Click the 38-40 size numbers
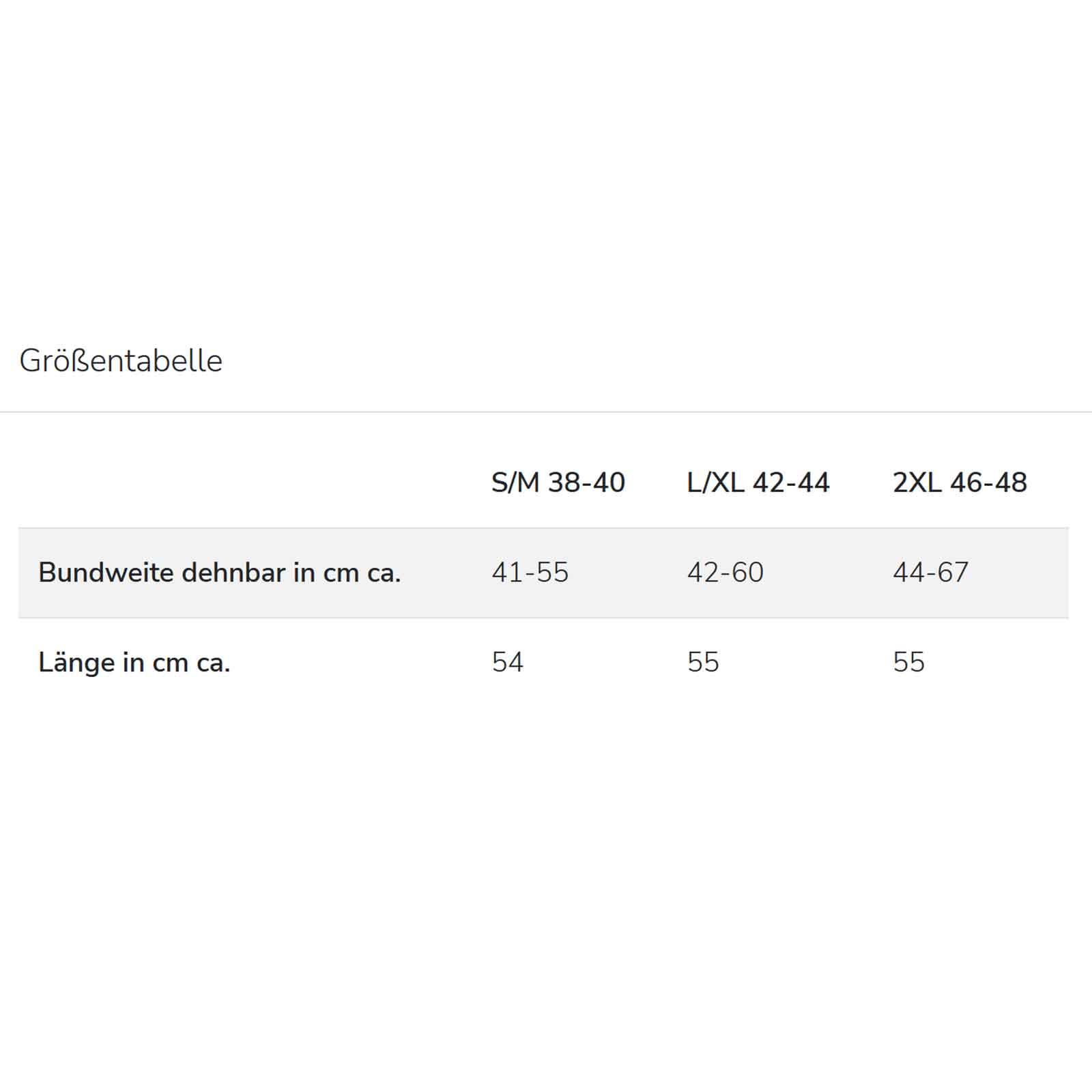The width and height of the screenshot is (1092, 1092). pyautogui.click(x=586, y=483)
